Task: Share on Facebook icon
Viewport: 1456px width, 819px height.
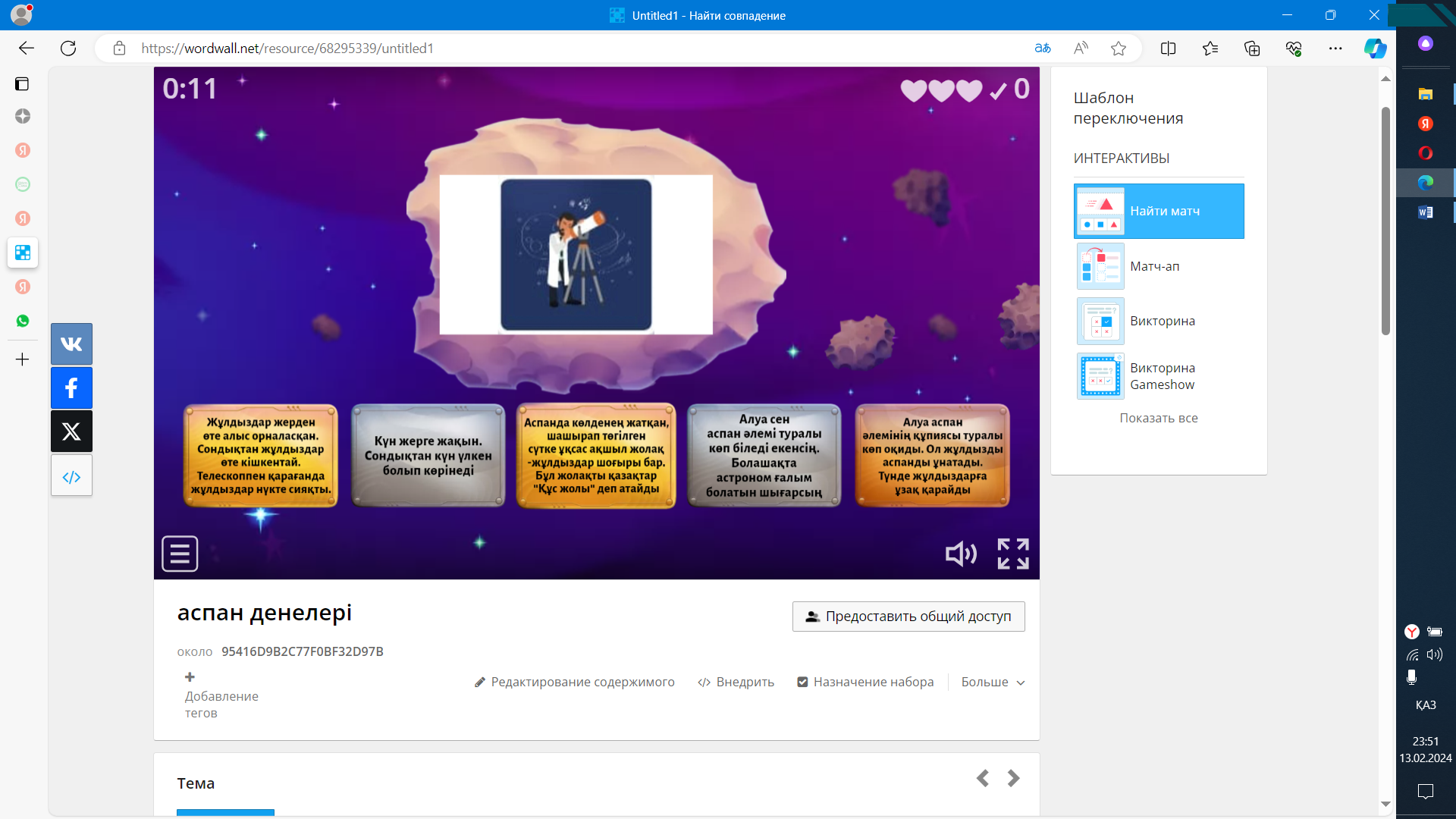Action: pyautogui.click(x=71, y=388)
